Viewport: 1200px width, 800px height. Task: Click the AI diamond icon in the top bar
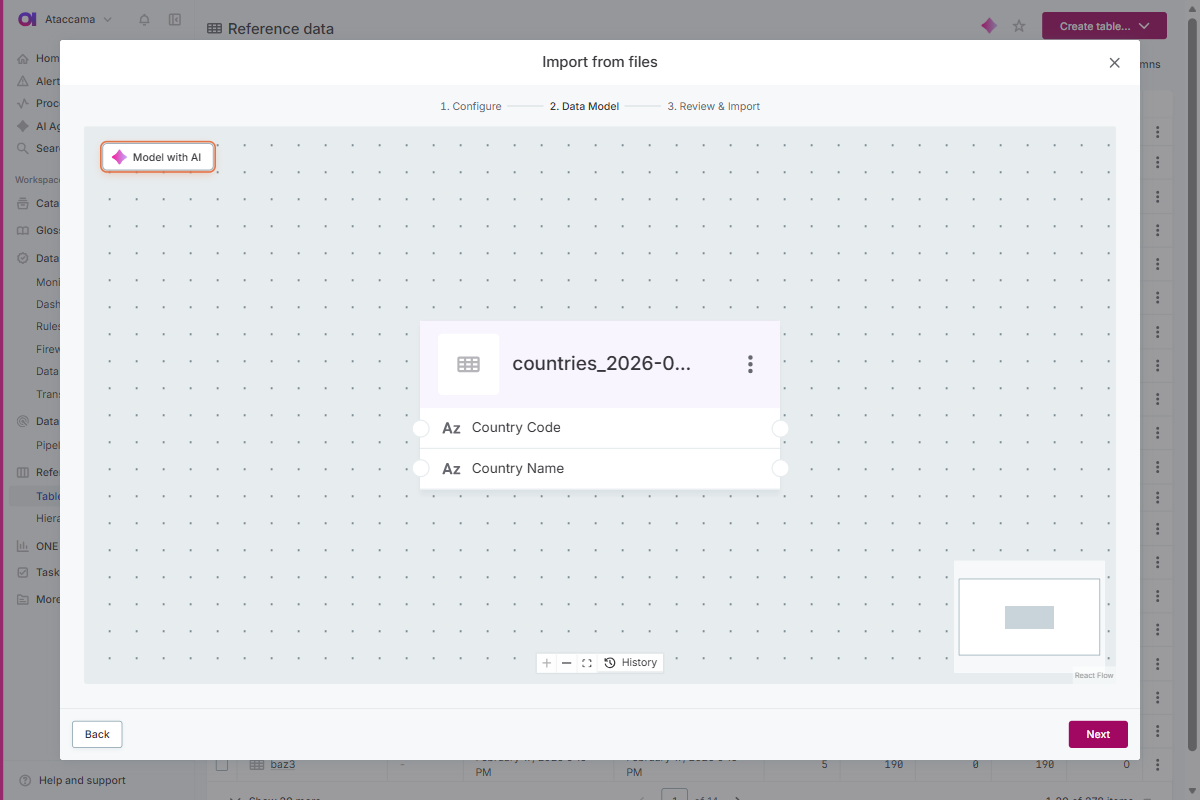click(x=988, y=26)
